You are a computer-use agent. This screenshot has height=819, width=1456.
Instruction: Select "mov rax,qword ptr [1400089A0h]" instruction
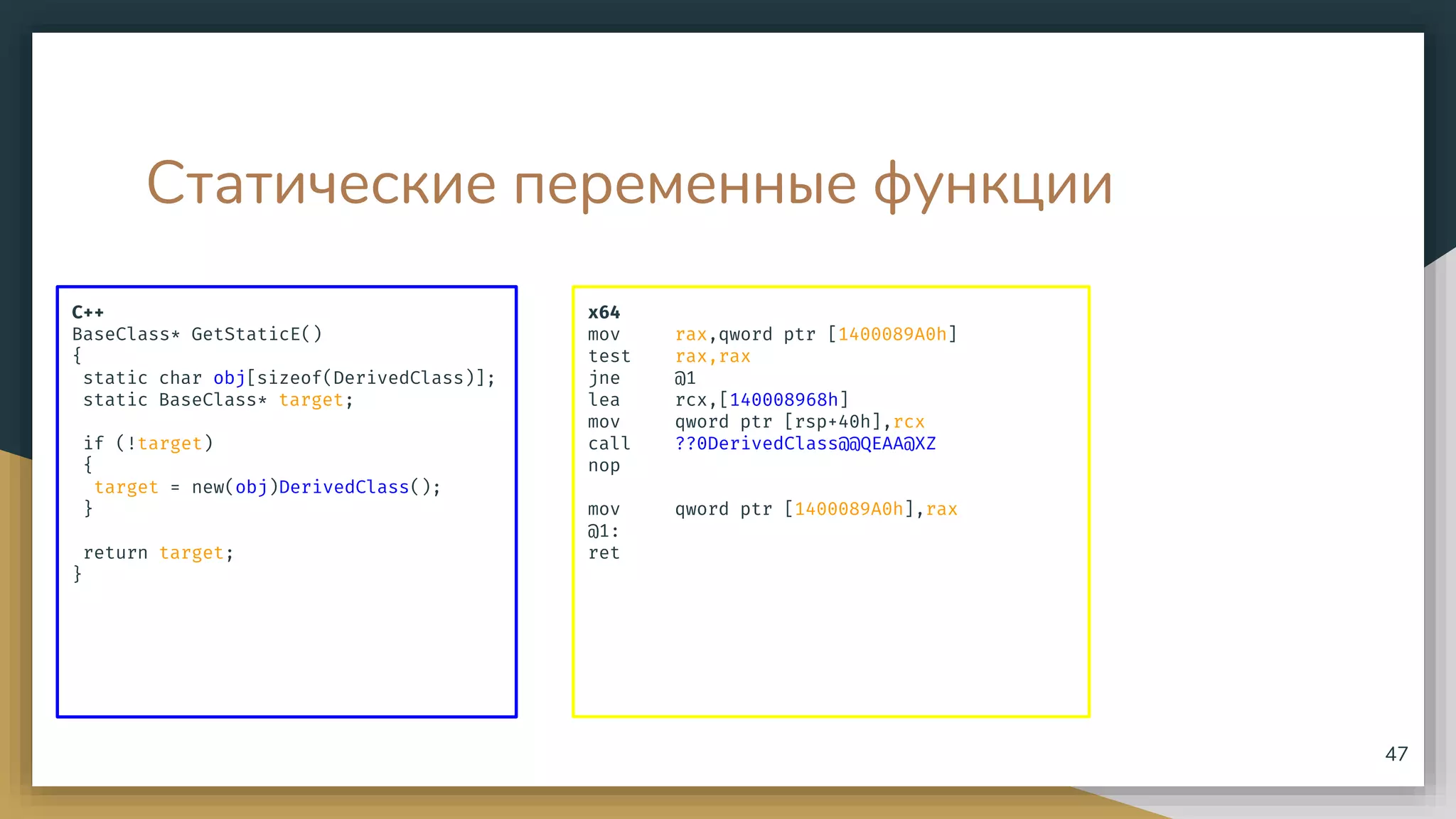773,334
